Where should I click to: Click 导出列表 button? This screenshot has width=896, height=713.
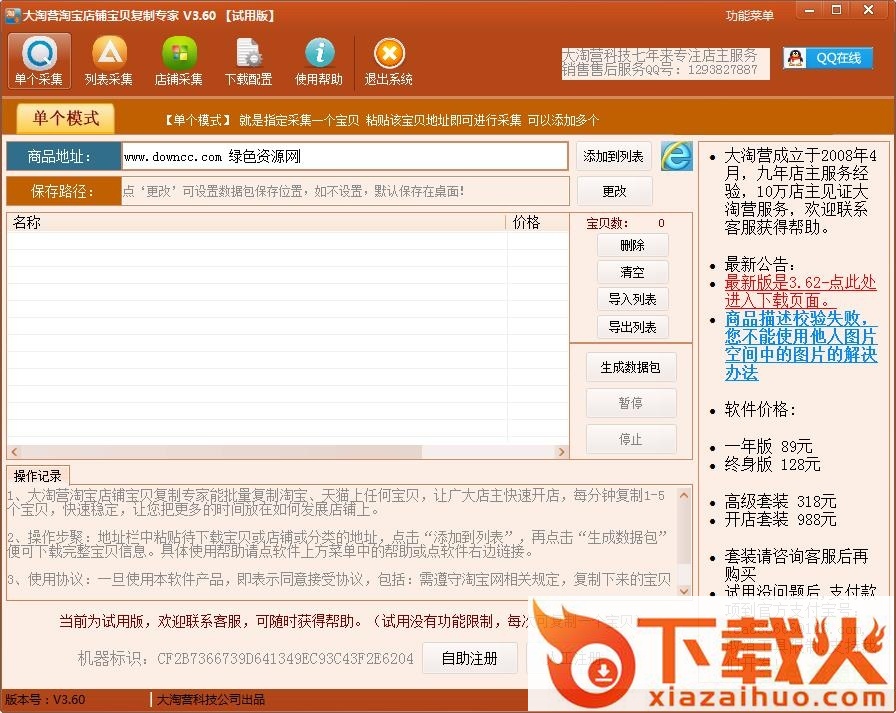click(x=633, y=327)
